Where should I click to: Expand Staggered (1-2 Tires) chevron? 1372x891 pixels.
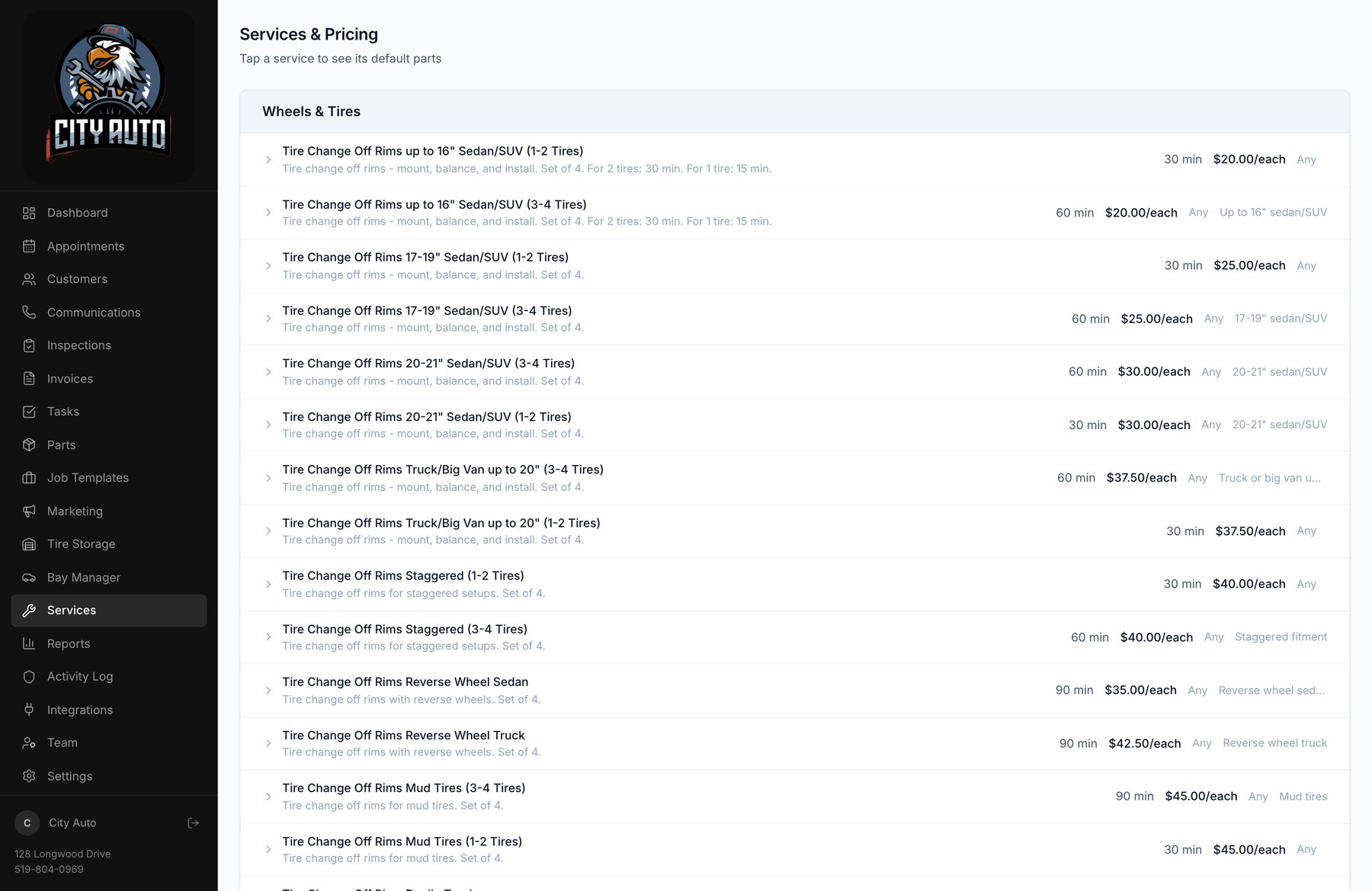point(268,584)
